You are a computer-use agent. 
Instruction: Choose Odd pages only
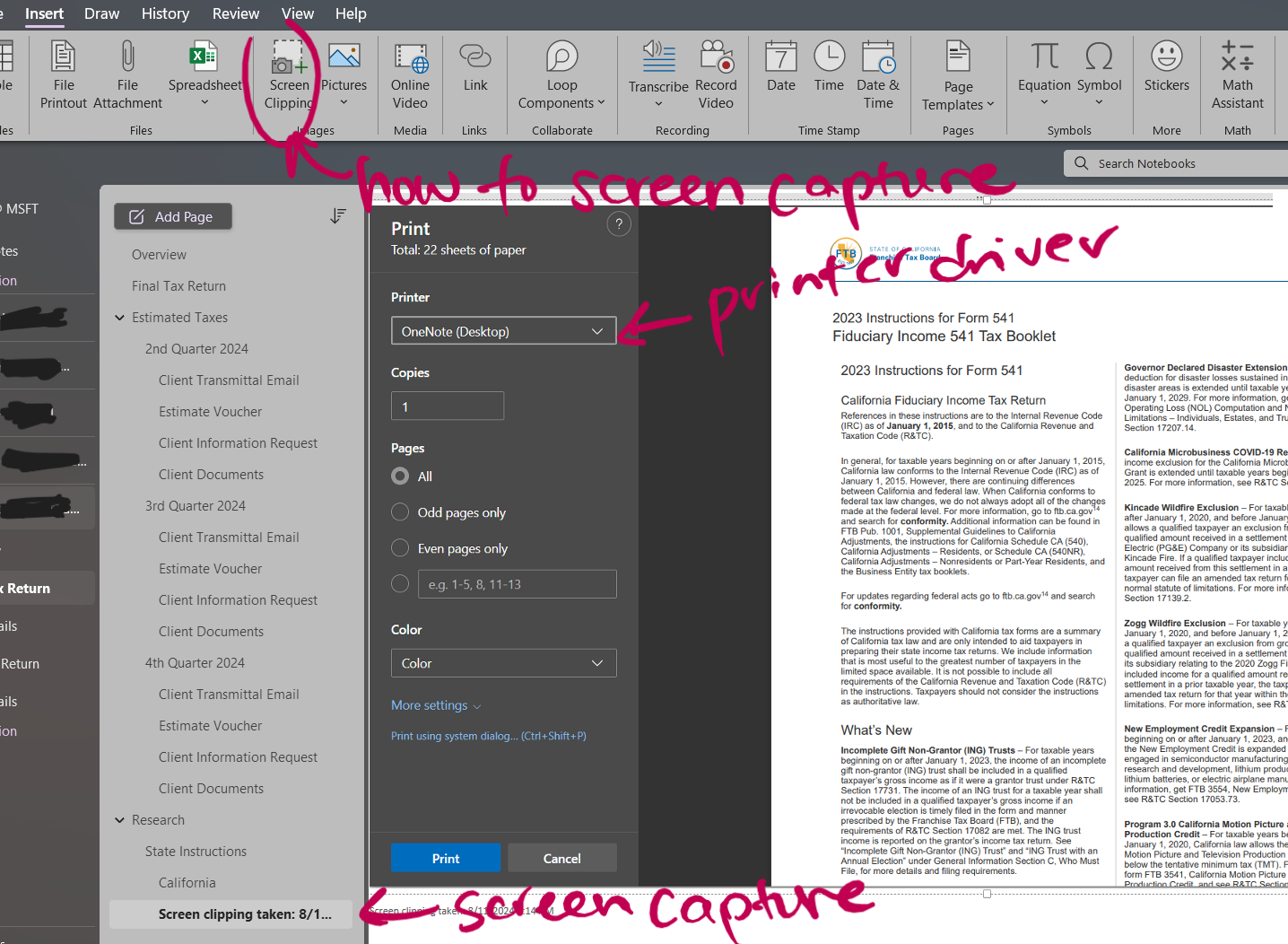[399, 511]
